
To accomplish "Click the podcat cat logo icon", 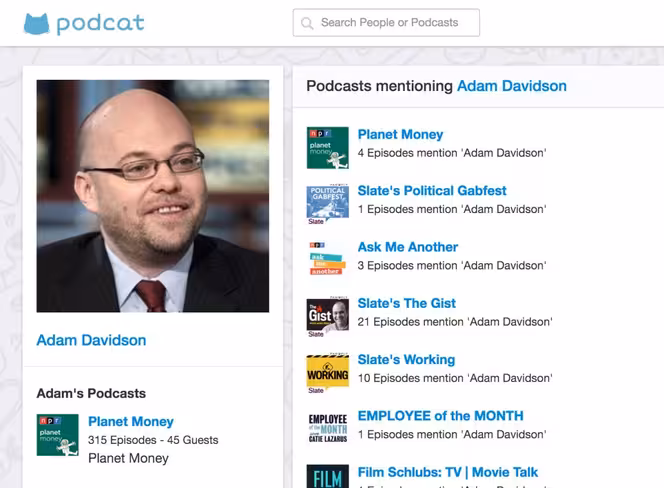I will [x=36, y=23].
